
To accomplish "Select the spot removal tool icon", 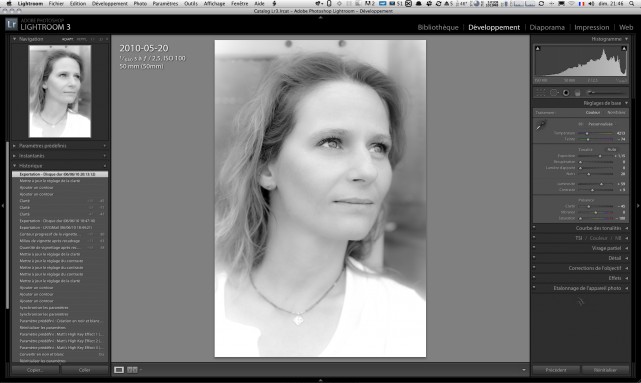I will (554, 93).
